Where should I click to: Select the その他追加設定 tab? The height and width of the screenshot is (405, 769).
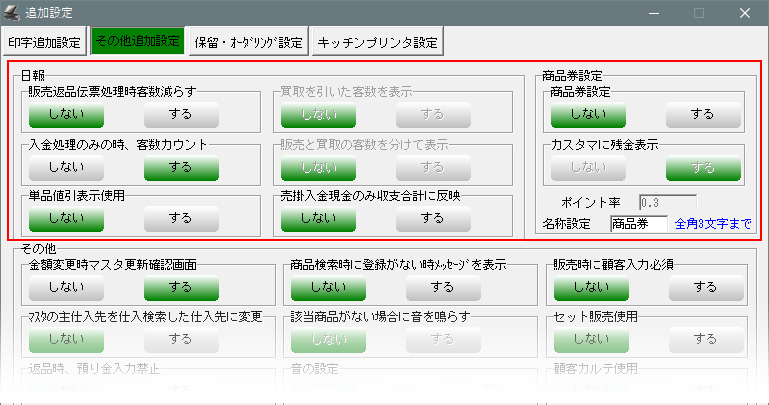coord(136,42)
